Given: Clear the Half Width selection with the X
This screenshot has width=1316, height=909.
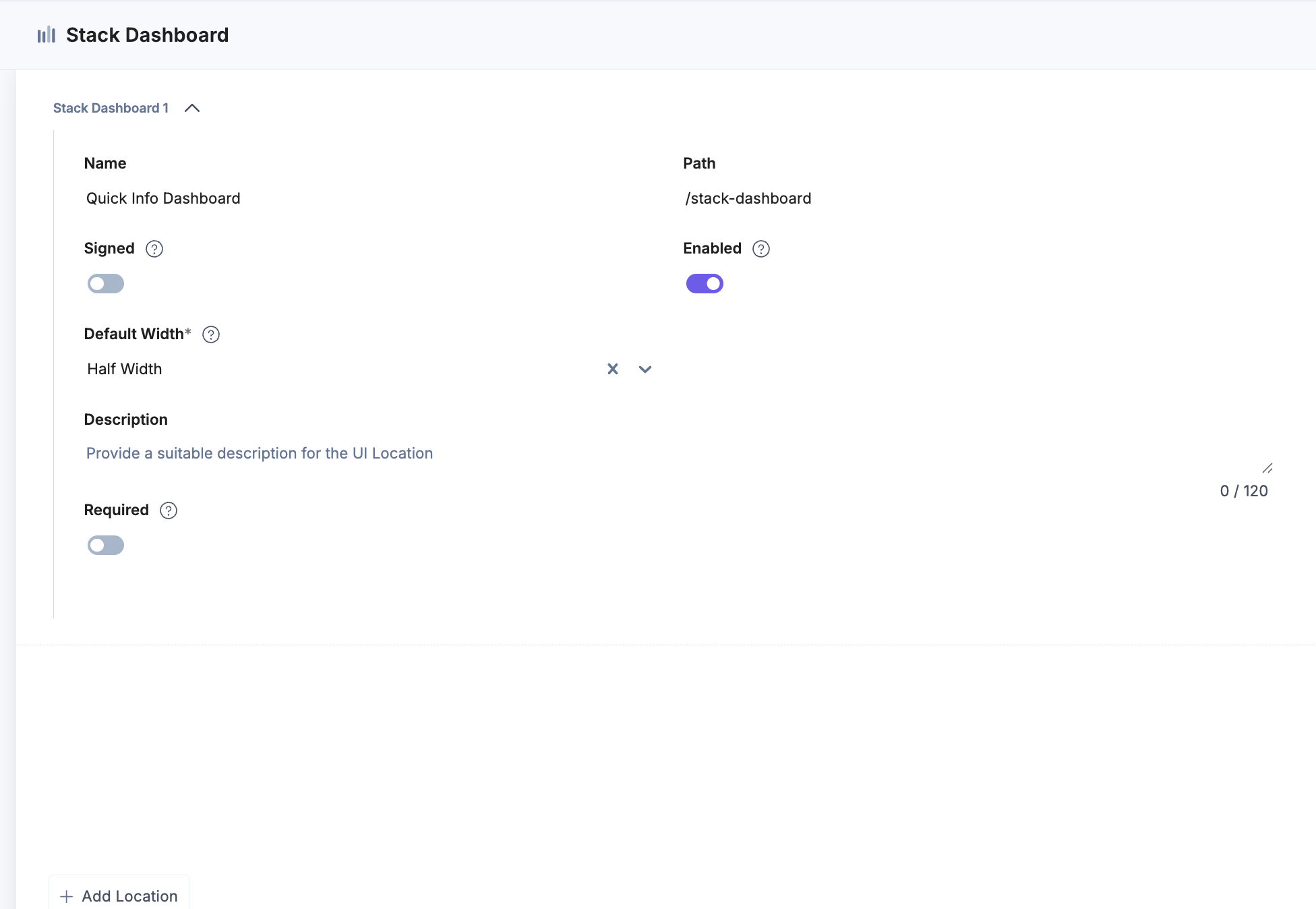Looking at the screenshot, I should (612, 369).
